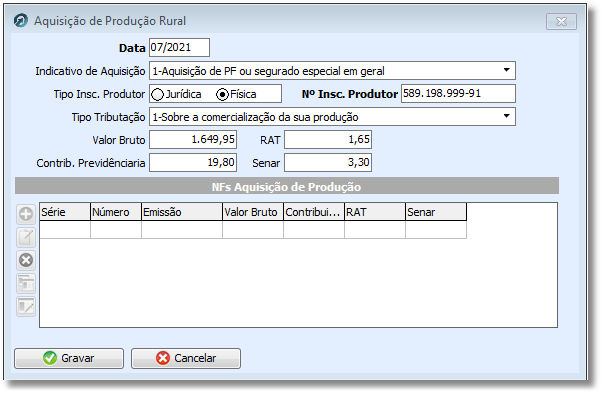Close the Aquisição de Produção Rural window
Image resolution: width=602 pixels, height=394 pixels.
pos(561,22)
